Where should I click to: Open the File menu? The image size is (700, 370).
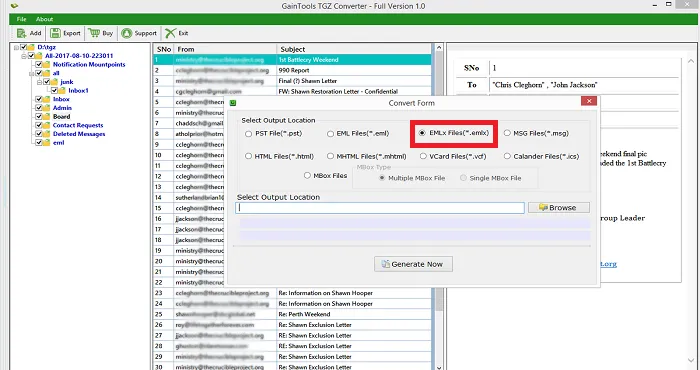pos(21,19)
